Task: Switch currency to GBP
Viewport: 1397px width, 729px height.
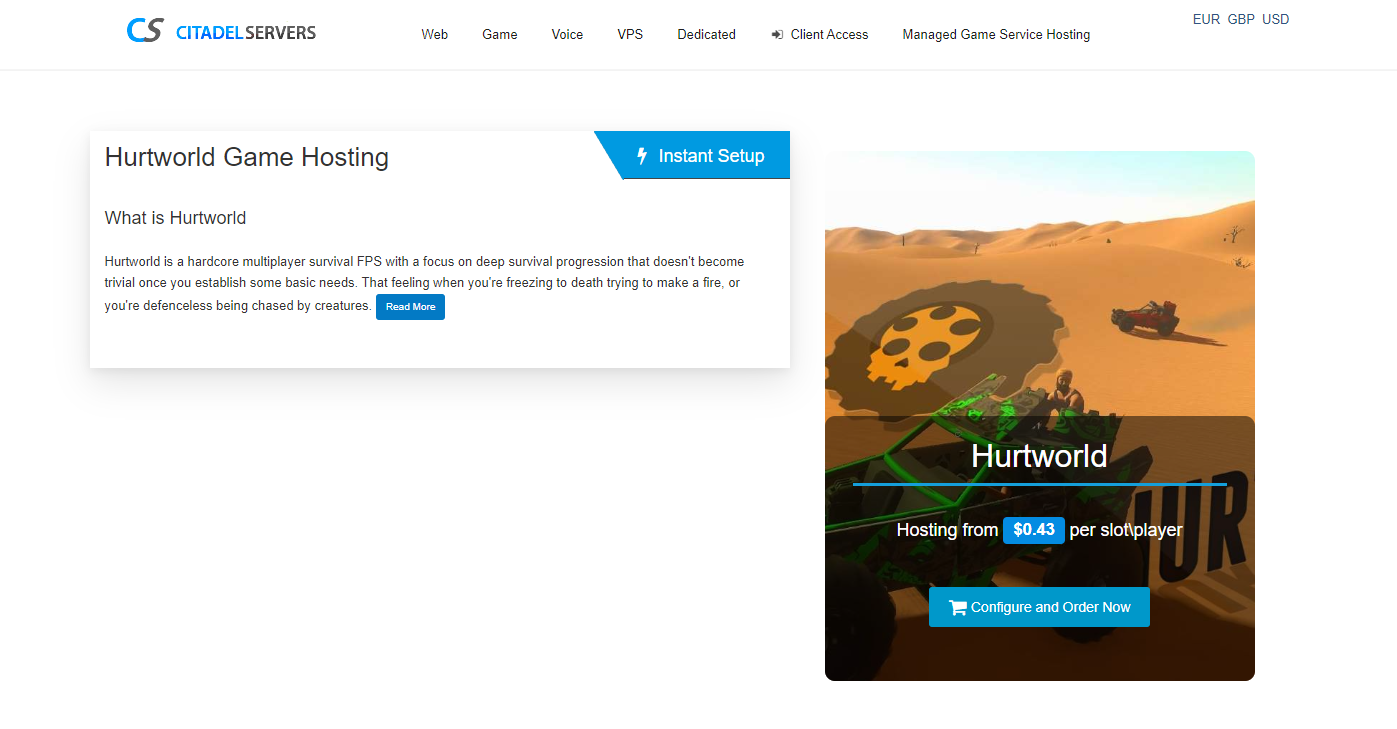Action: click(1241, 19)
